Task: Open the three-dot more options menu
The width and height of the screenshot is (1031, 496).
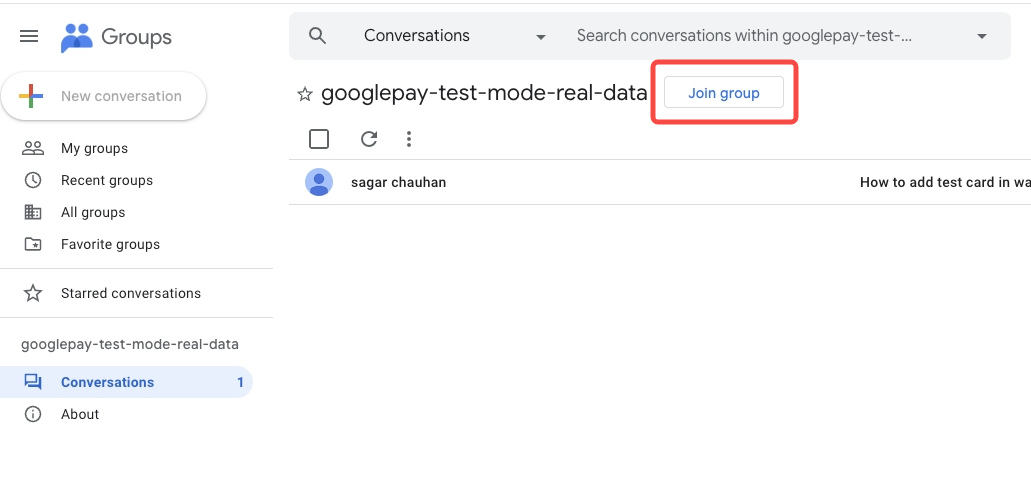Action: 409,139
